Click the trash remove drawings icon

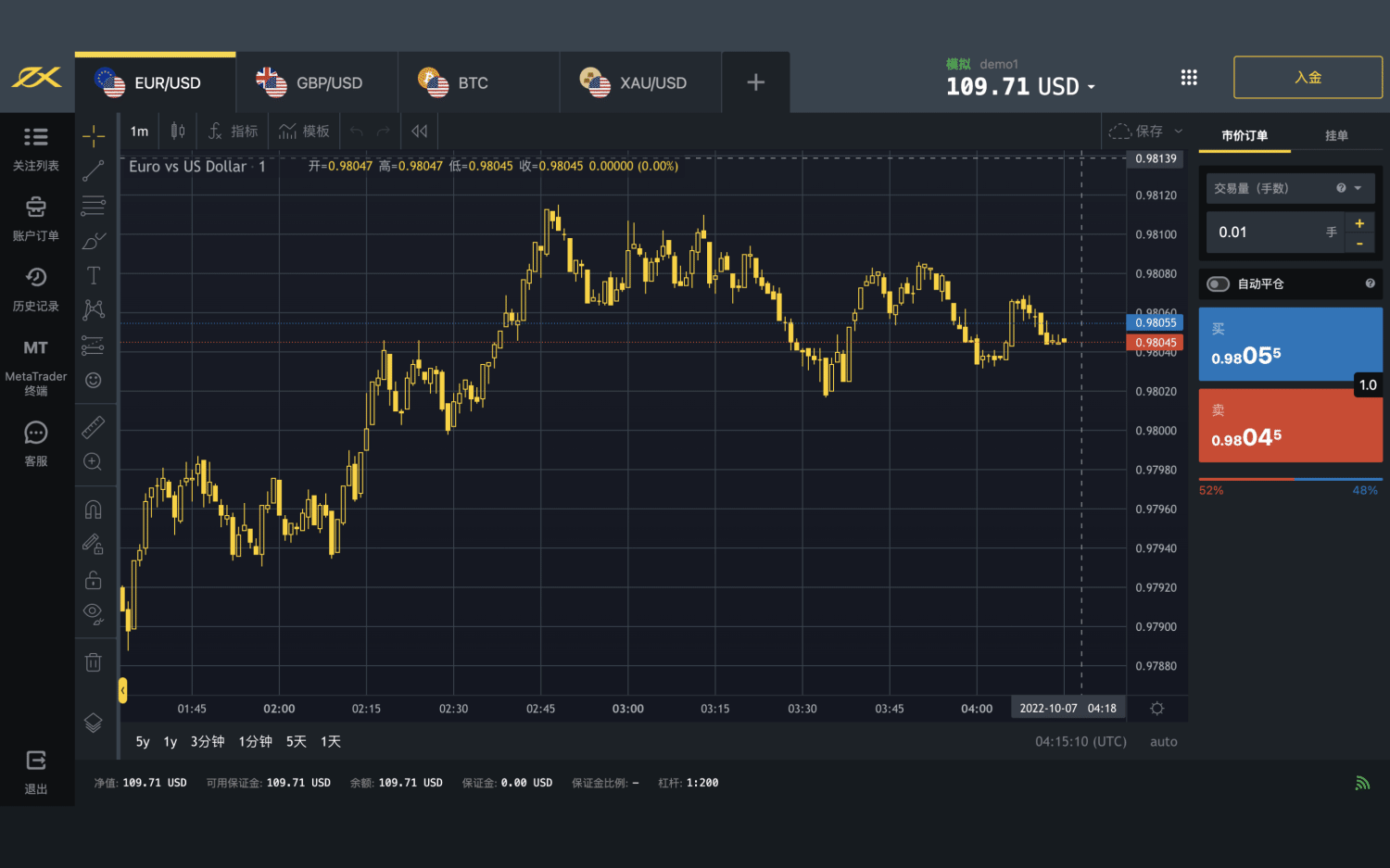pos(94,662)
